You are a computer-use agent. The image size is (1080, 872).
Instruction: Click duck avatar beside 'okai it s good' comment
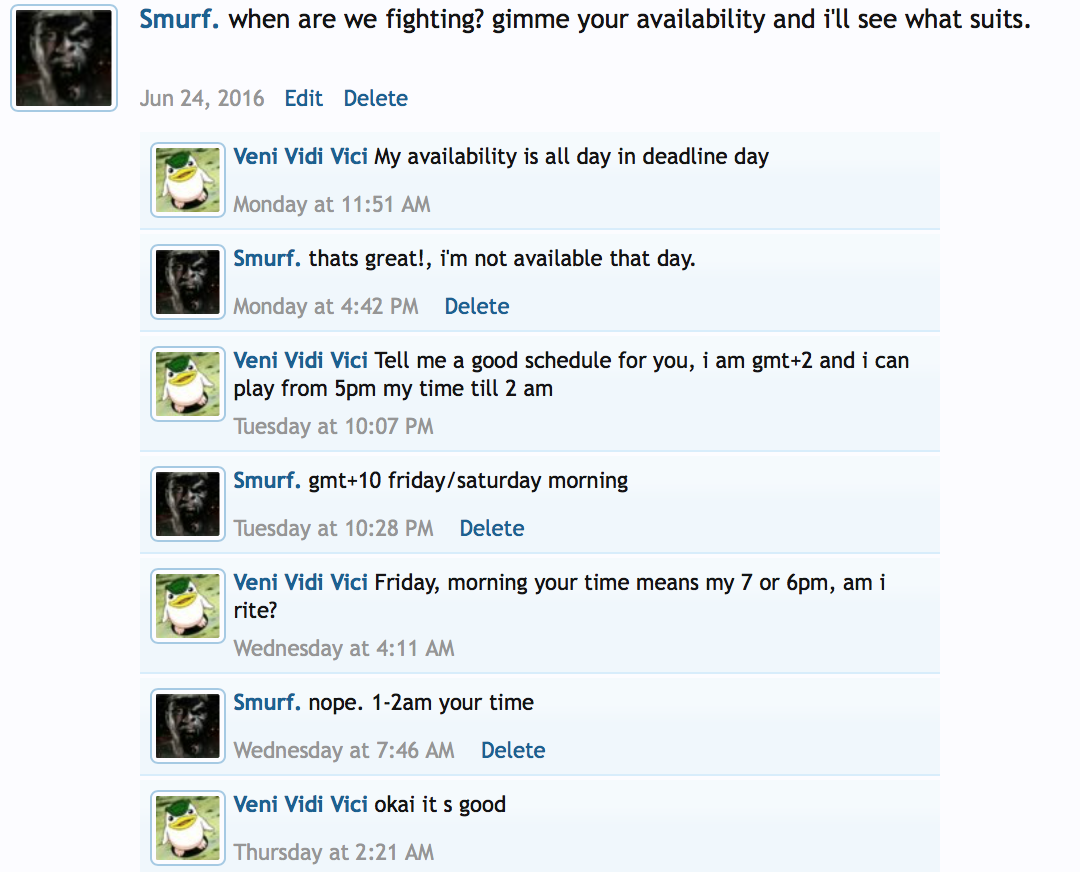click(188, 827)
